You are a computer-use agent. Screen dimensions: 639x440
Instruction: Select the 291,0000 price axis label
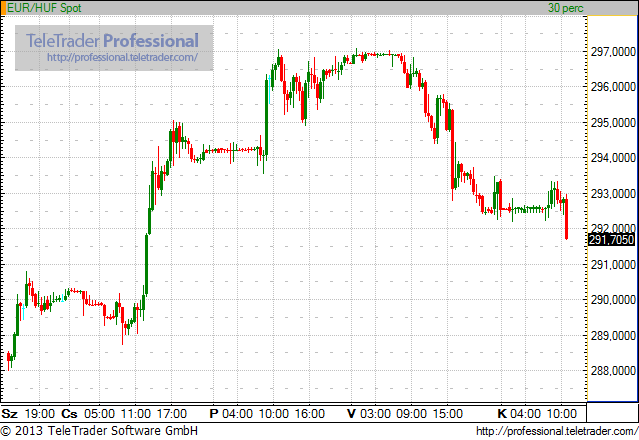613,265
